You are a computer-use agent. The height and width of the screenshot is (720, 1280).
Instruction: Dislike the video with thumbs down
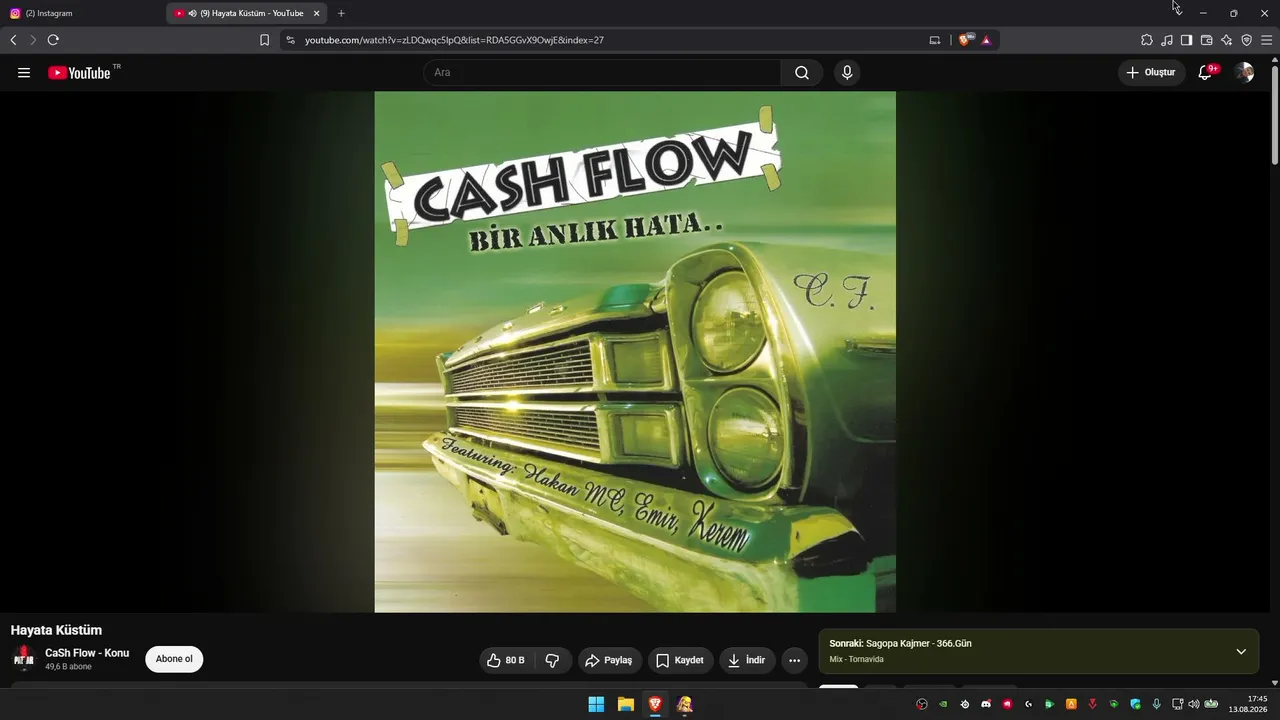(x=552, y=660)
